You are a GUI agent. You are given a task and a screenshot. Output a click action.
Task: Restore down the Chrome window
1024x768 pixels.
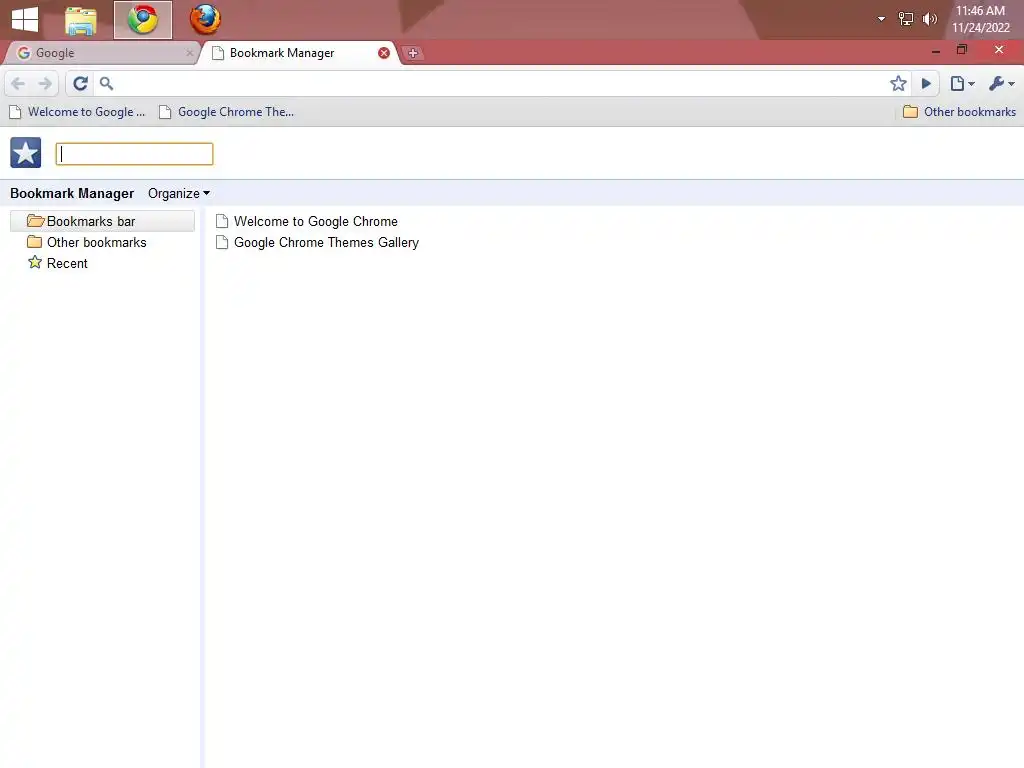pyautogui.click(x=962, y=50)
